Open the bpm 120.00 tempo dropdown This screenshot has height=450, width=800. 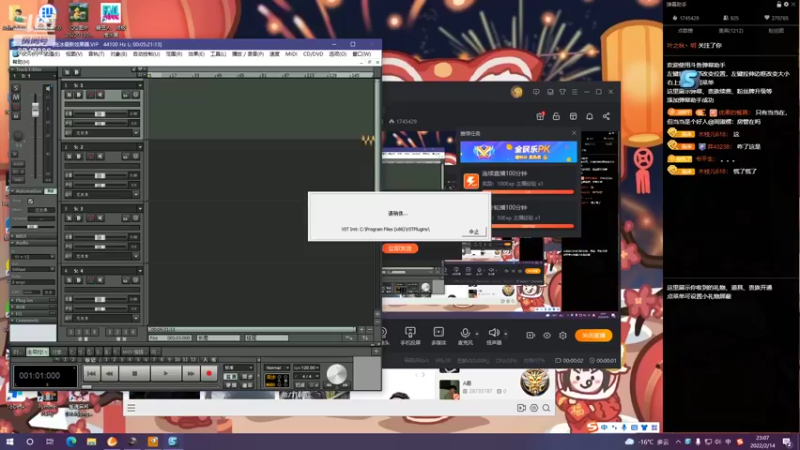tap(306, 367)
